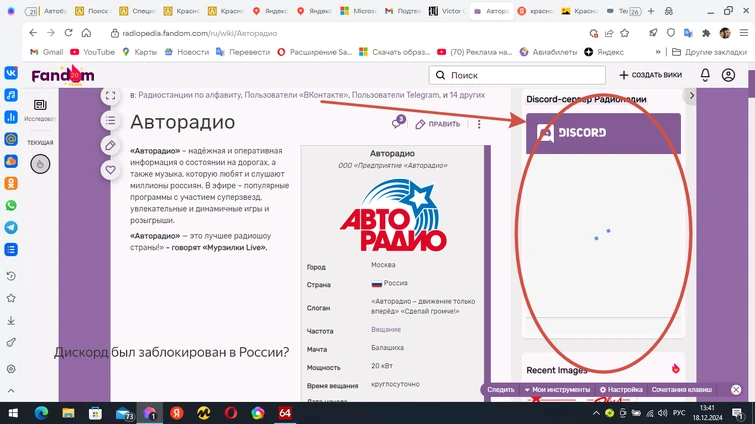Click СОЗДАТЬ ВИКИ button
The width and height of the screenshot is (755, 424).
coord(651,75)
